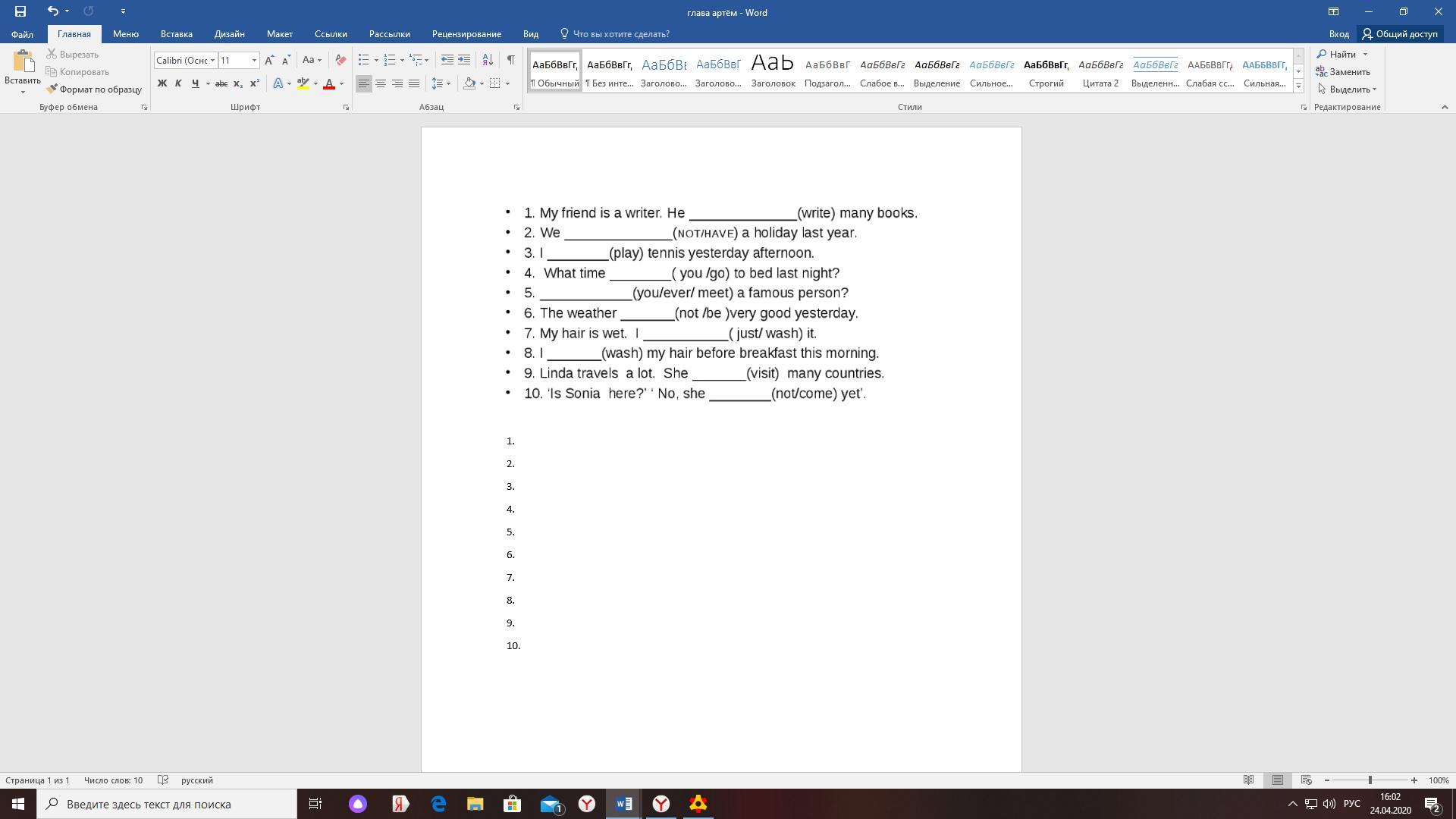1456x819 pixels.
Task: Toggle show paragraph marks (¶)
Action: coord(510,60)
